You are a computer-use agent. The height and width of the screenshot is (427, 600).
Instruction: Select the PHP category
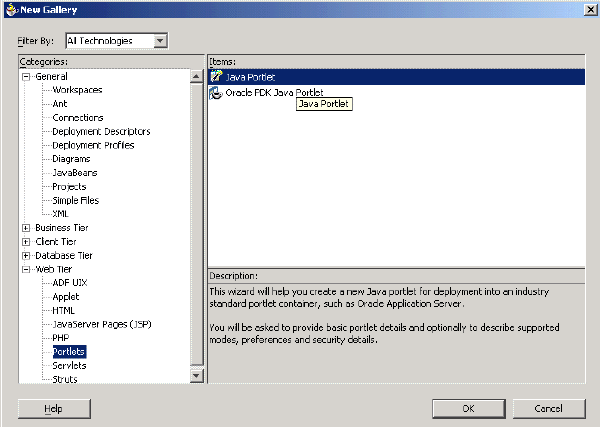point(60,338)
